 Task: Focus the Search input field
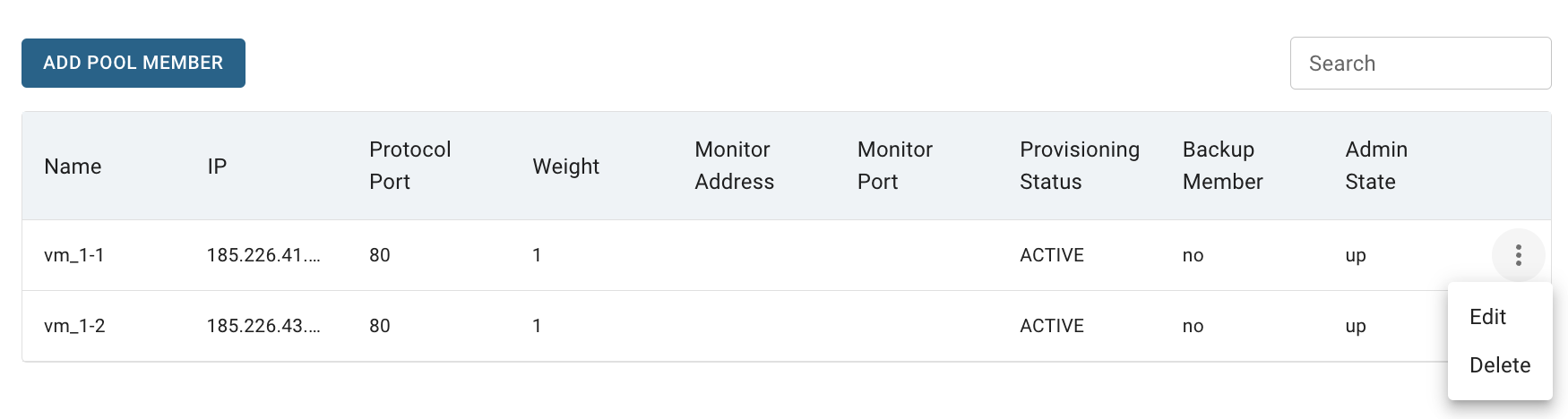(x=1420, y=63)
